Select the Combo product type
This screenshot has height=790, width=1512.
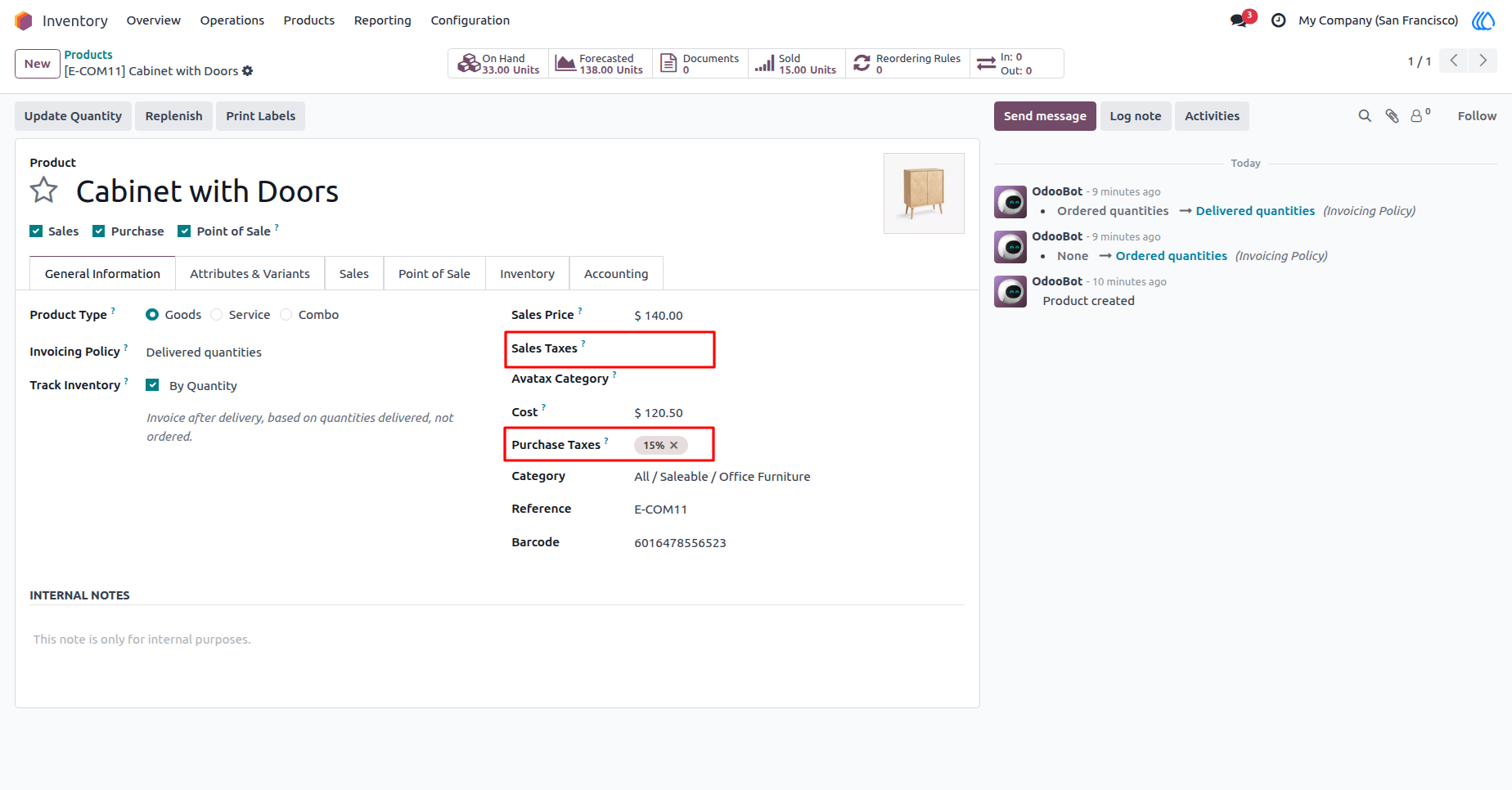click(286, 315)
